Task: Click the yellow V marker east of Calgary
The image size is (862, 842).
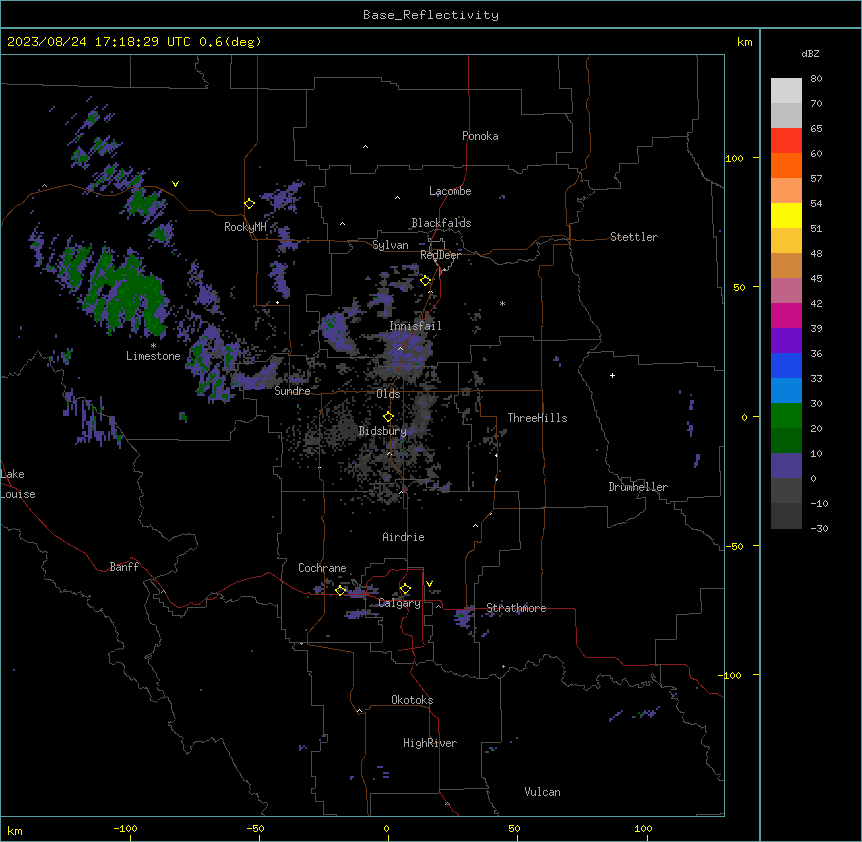Action: [429, 583]
